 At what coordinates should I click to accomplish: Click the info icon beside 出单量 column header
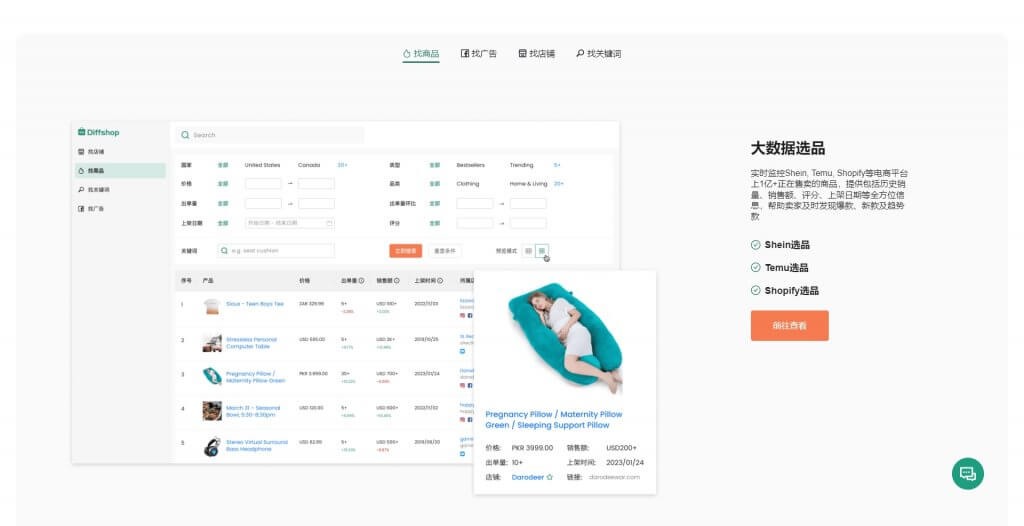(x=361, y=281)
